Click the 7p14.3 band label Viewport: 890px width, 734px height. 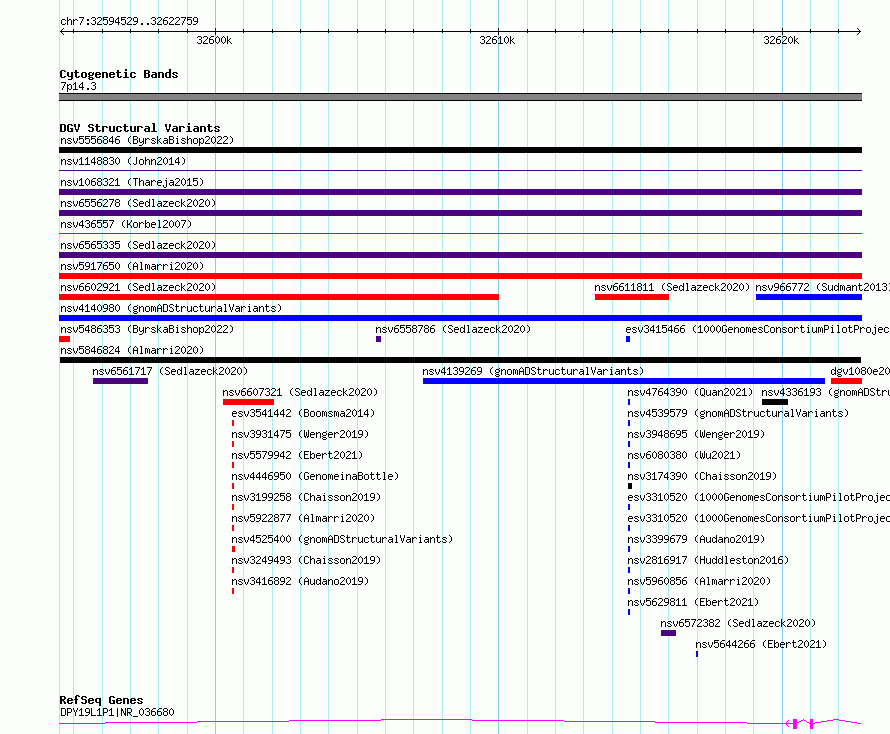78,86
